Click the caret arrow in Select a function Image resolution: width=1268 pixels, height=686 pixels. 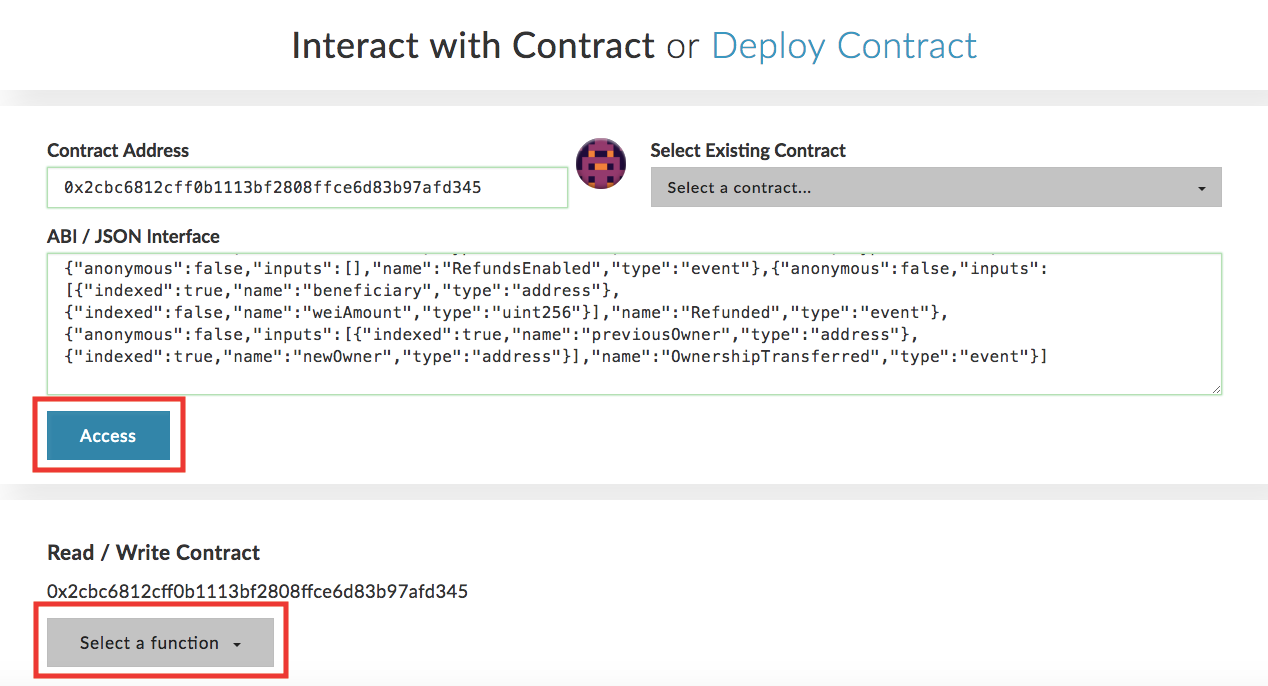237,644
